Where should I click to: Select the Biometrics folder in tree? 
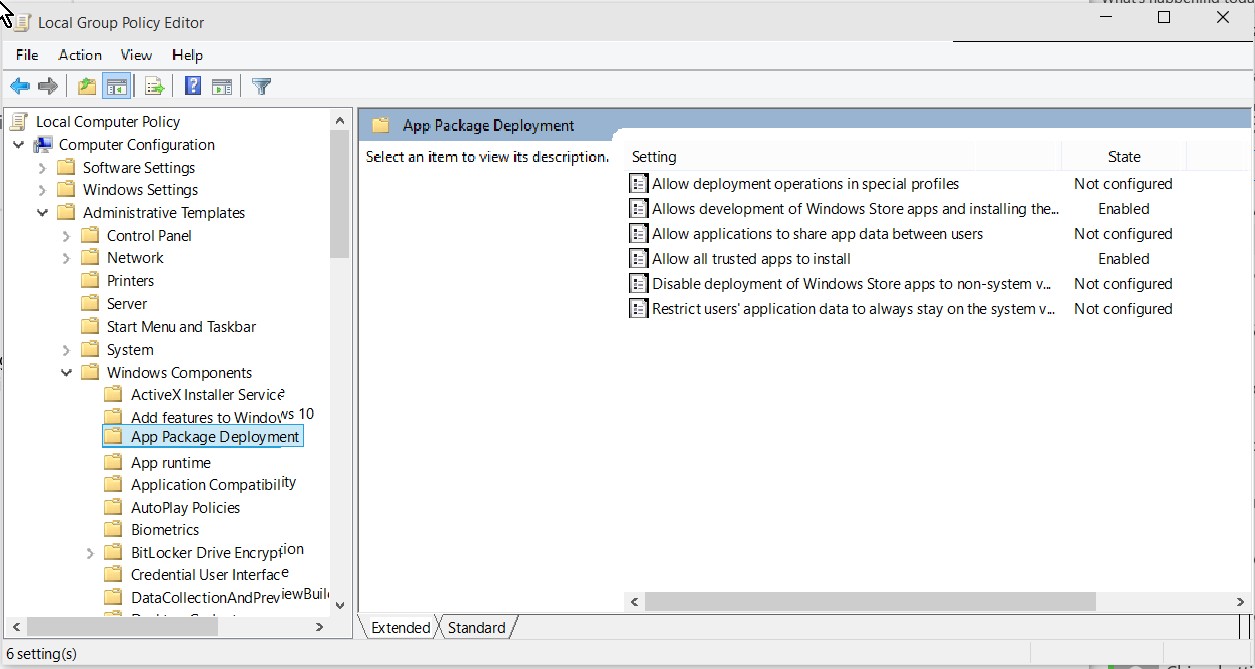click(x=165, y=530)
